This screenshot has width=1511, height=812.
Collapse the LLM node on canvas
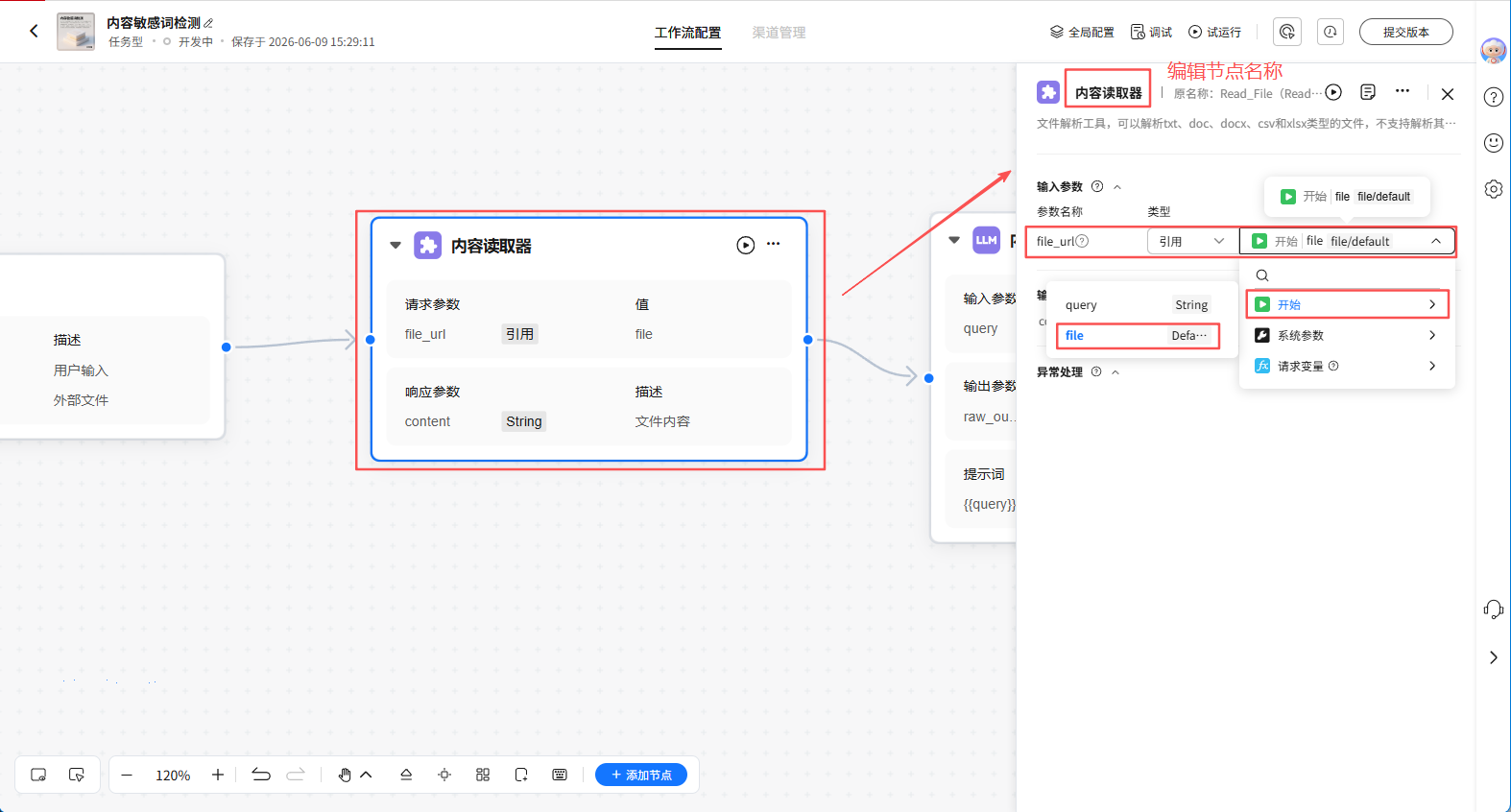click(x=954, y=240)
